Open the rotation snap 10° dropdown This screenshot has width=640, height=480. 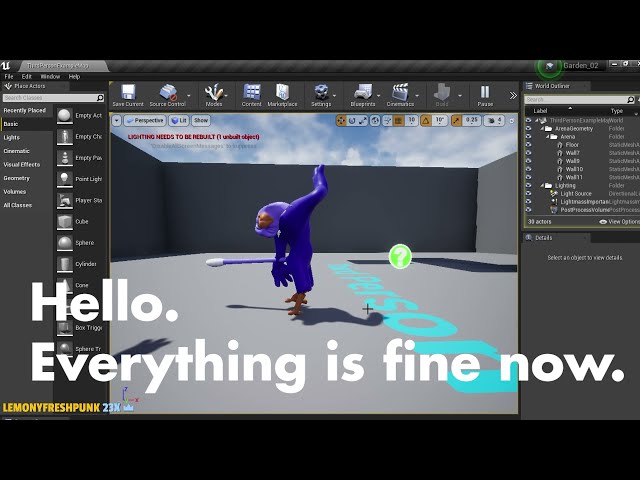pyautogui.click(x=440, y=120)
